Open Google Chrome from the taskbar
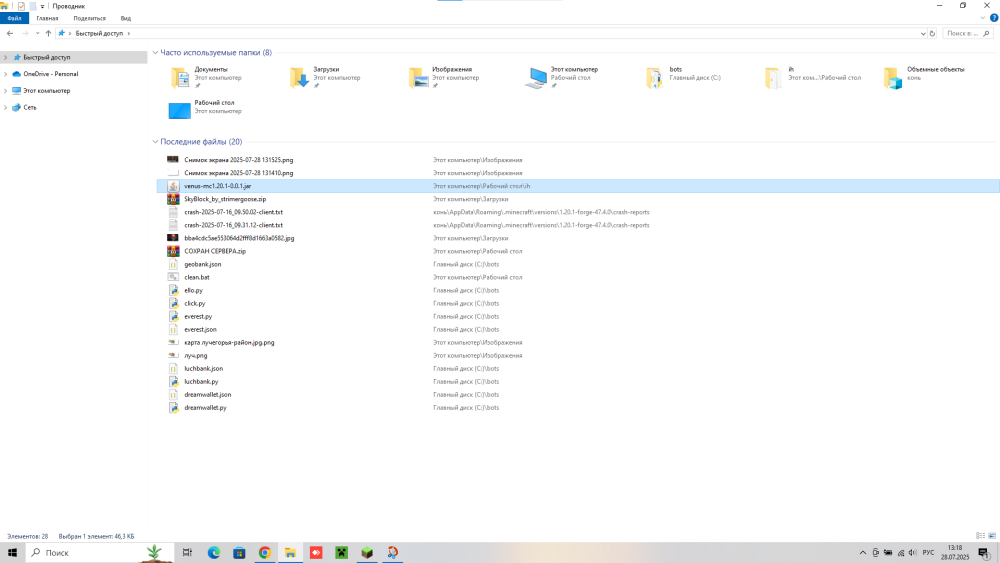Image resolution: width=1000 pixels, height=563 pixels. click(x=265, y=552)
